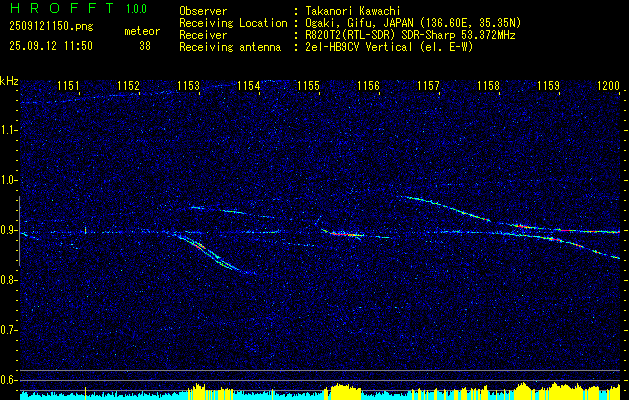Click the 1159 time axis label
The image size is (629, 400).
(548, 86)
